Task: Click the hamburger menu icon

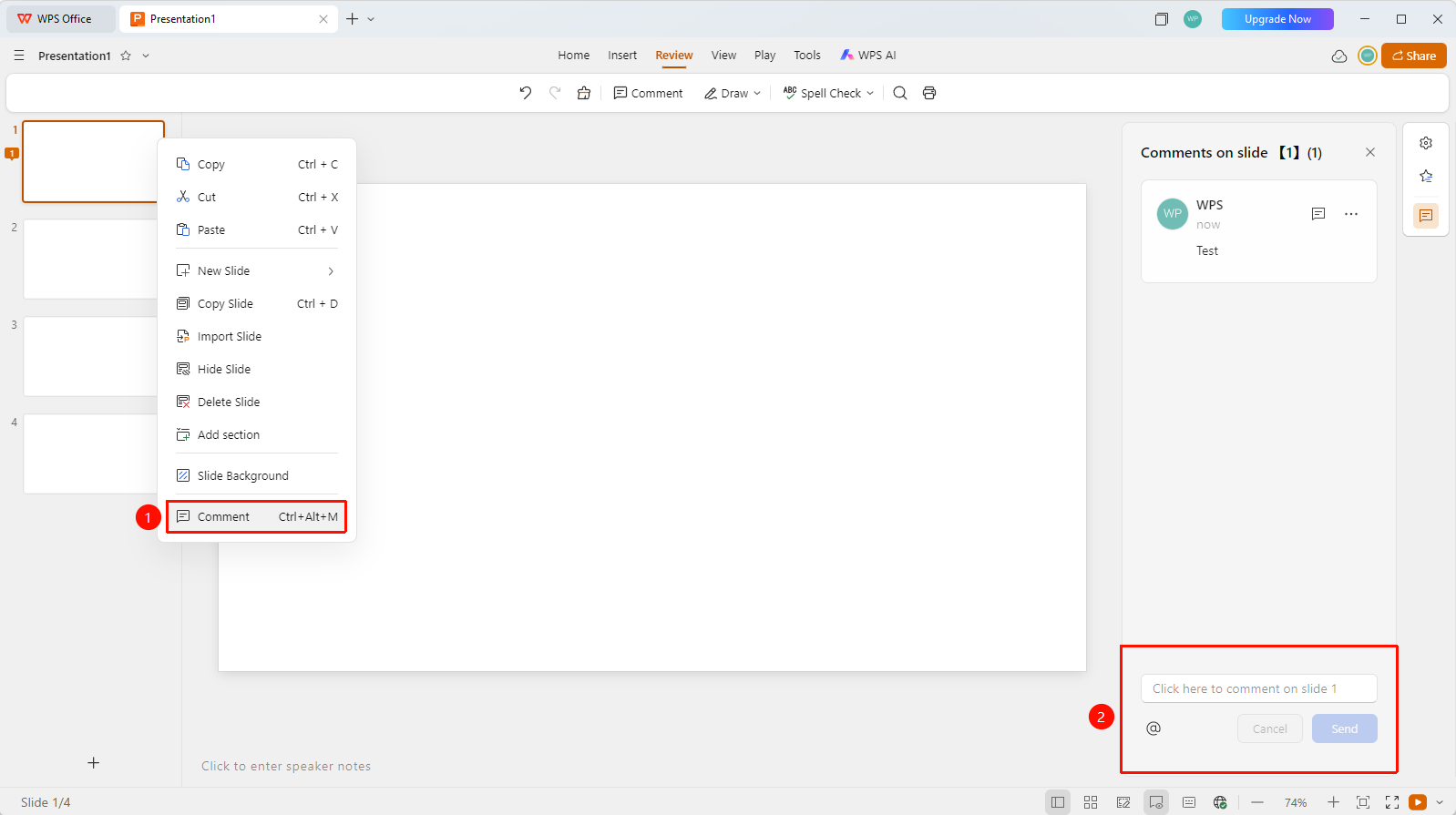Action: (18, 56)
